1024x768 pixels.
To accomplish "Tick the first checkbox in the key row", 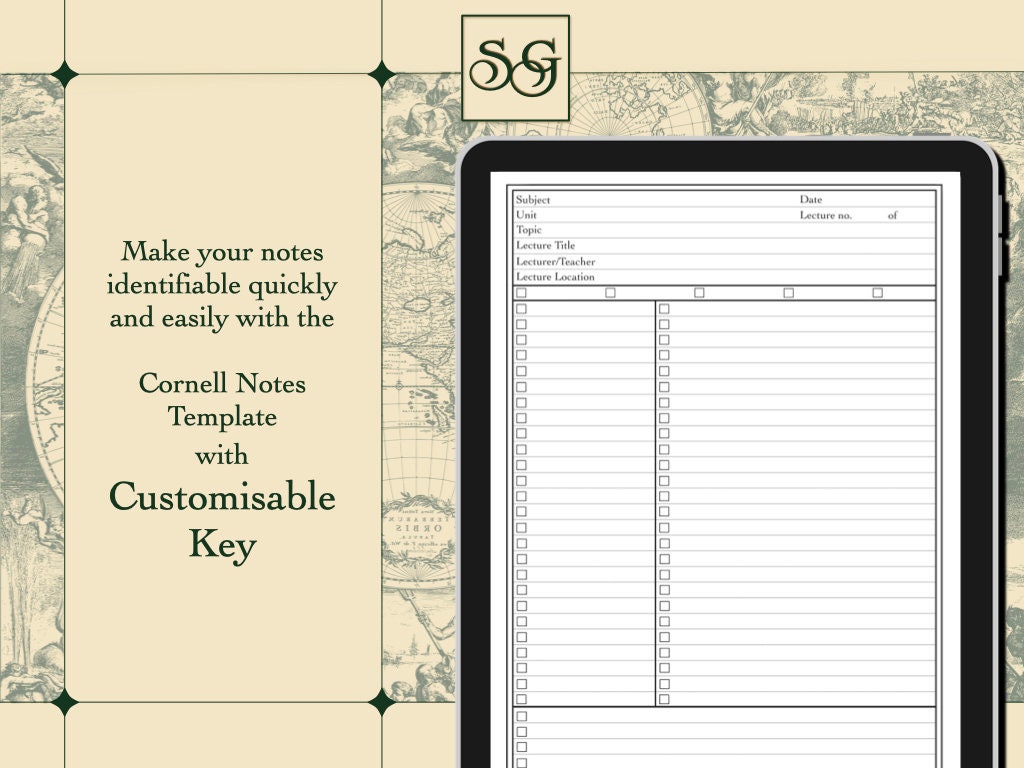I will [x=522, y=293].
